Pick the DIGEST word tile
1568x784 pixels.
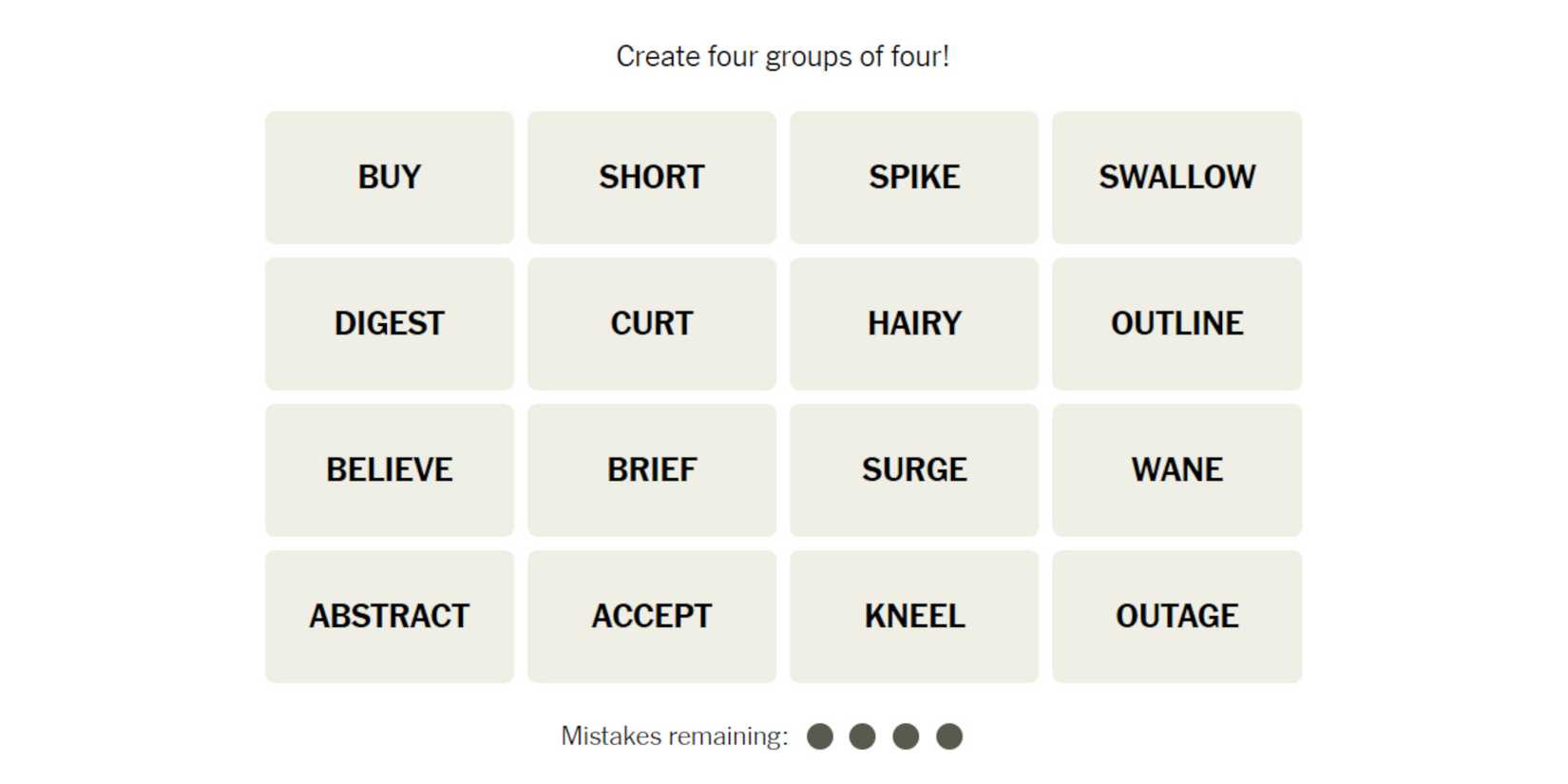point(390,324)
